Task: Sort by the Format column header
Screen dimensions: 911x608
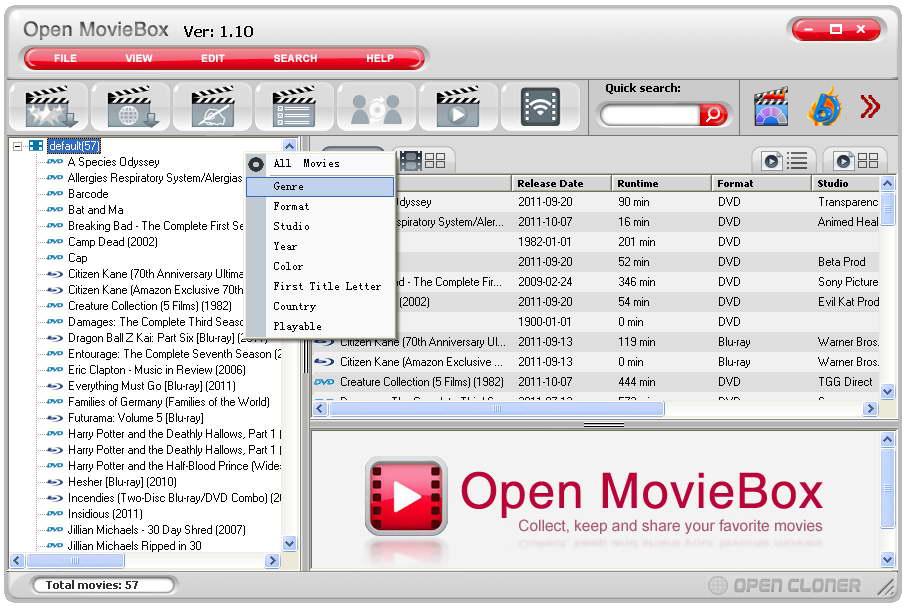Action: [761, 183]
